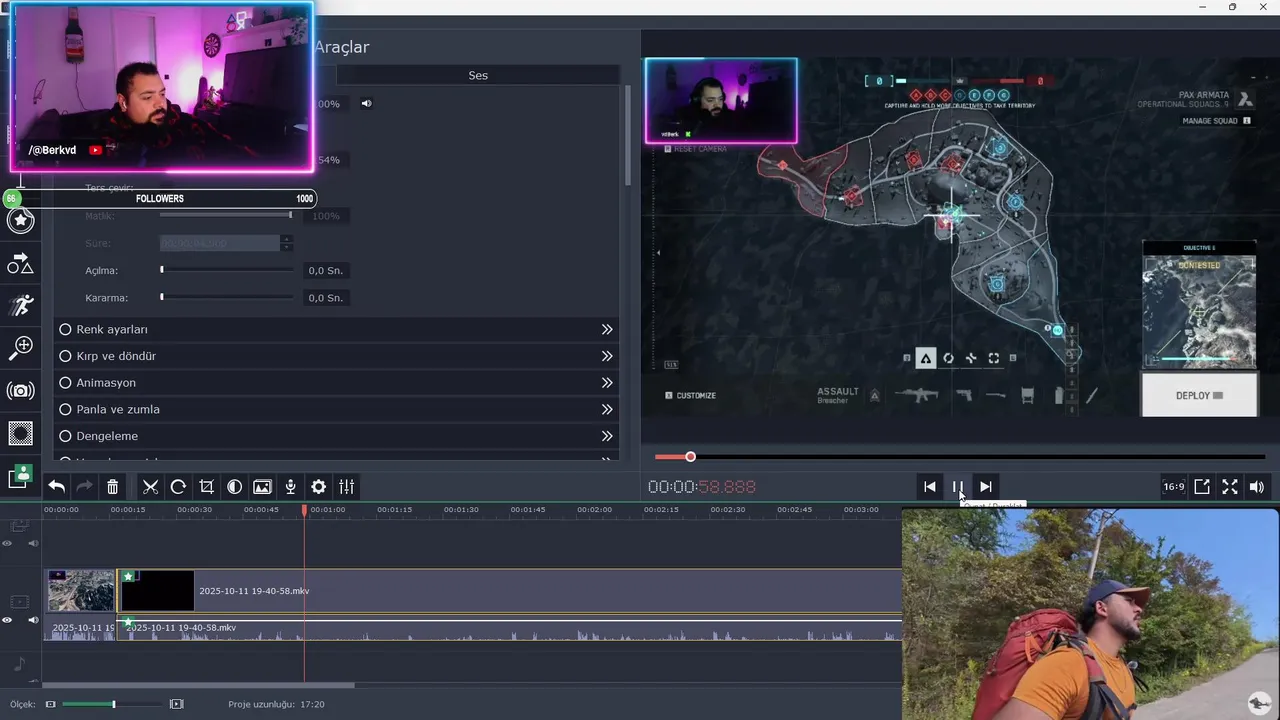
Task: Click the timeline horizontal scrollbar
Action: tap(198, 685)
